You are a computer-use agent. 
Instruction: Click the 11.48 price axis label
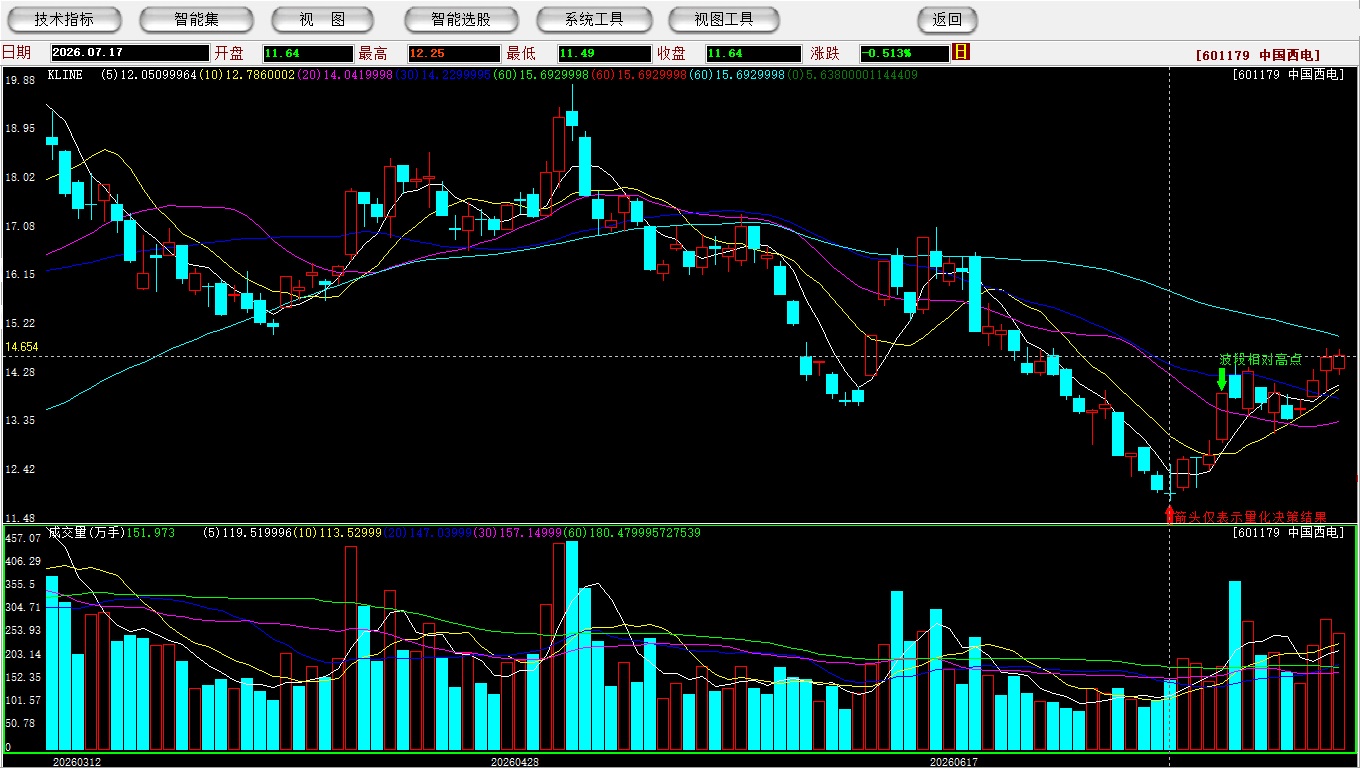[x=21, y=518]
